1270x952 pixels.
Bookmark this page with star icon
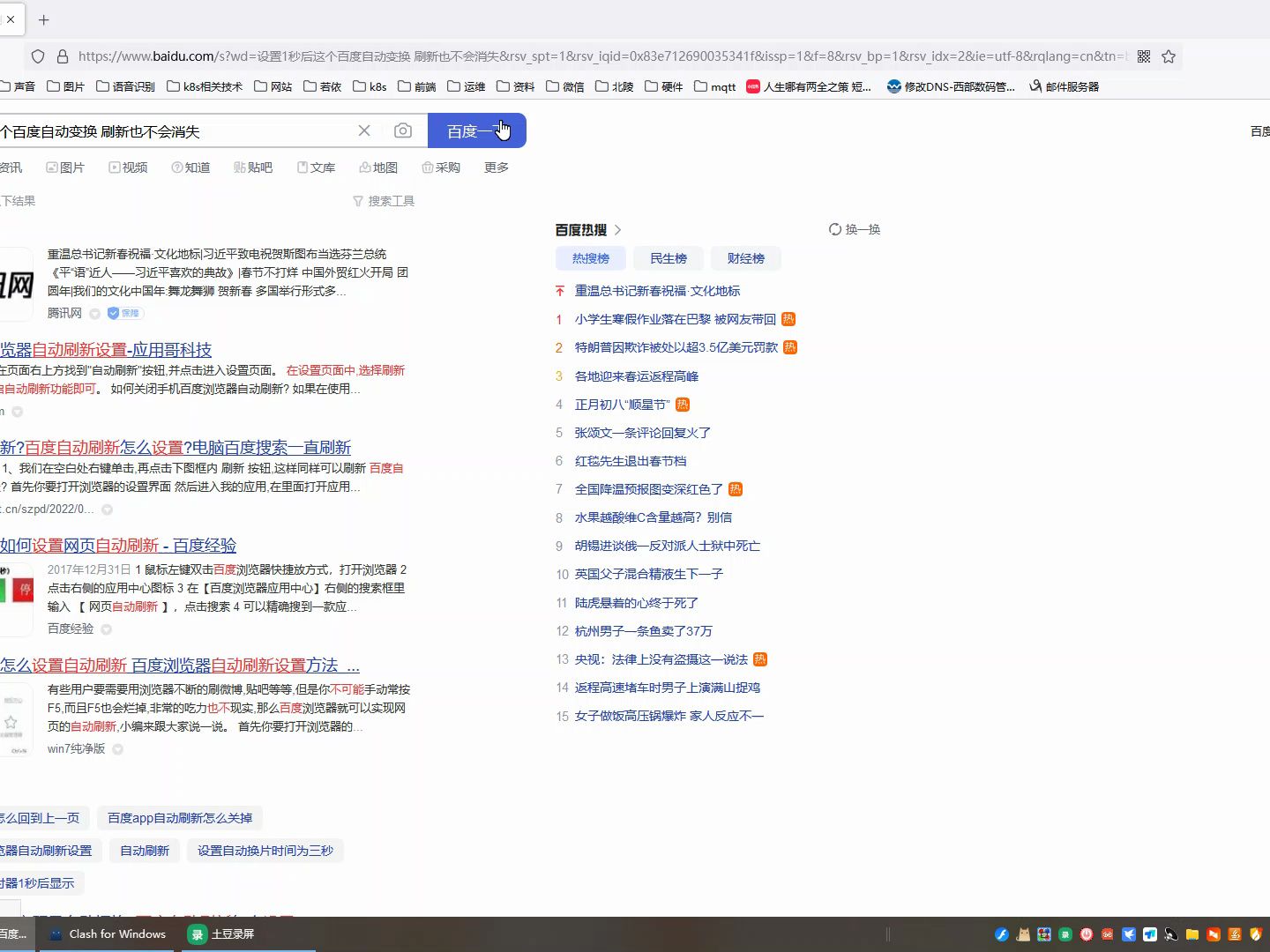[x=1169, y=56]
